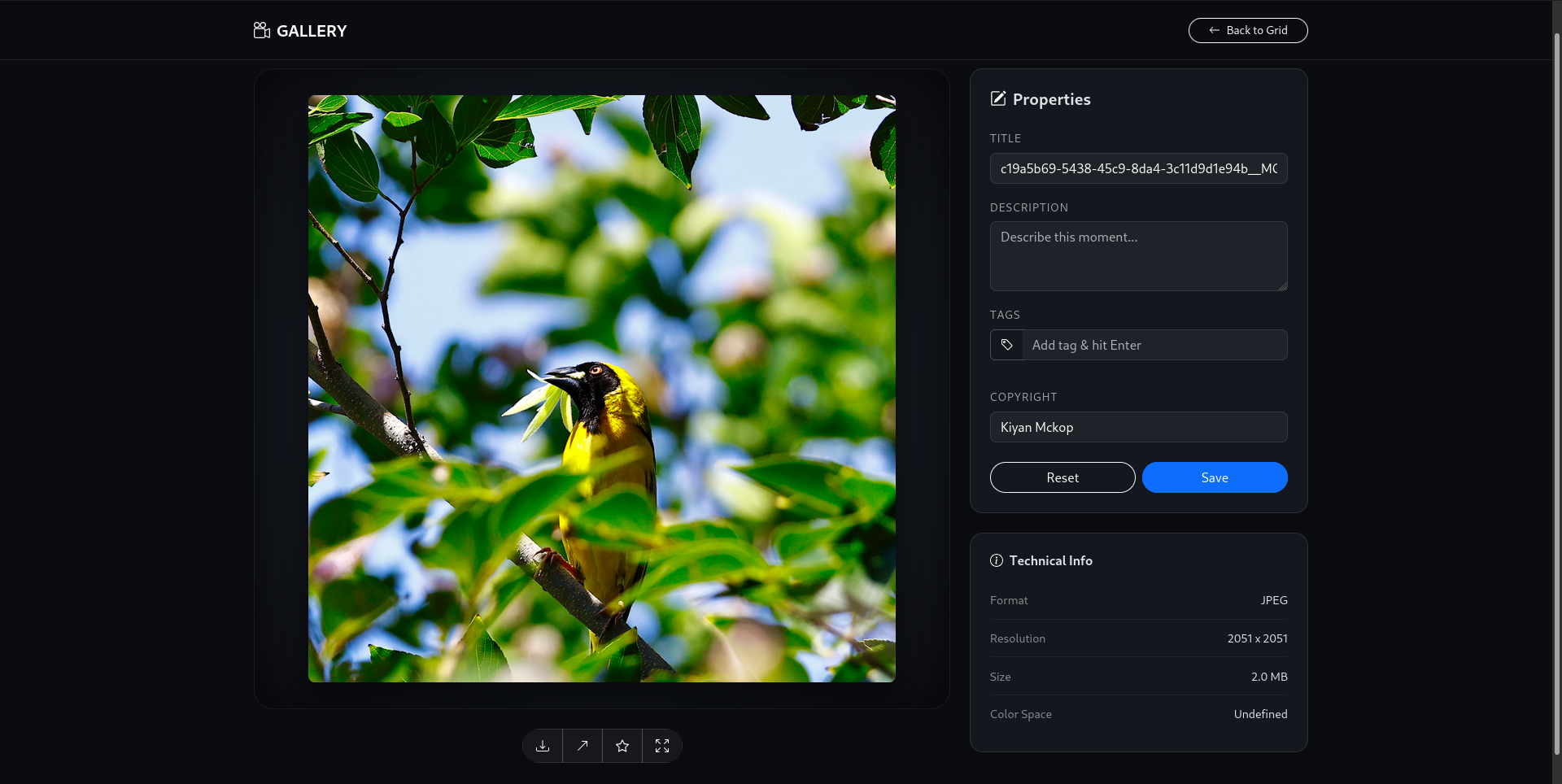
Task: Select the GALLERY header text
Action: click(312, 31)
